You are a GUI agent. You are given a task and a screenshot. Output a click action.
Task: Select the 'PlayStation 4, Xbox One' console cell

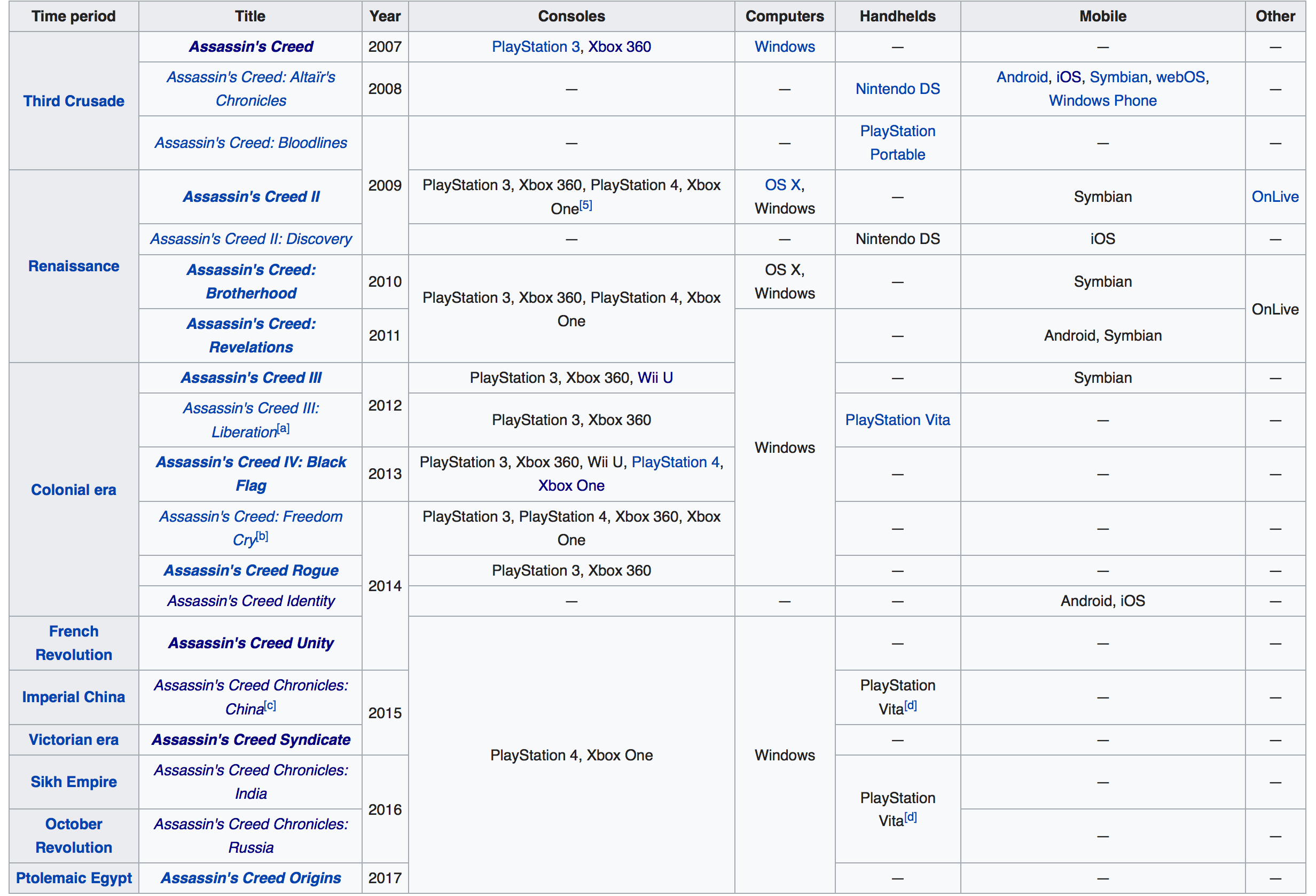(571, 755)
